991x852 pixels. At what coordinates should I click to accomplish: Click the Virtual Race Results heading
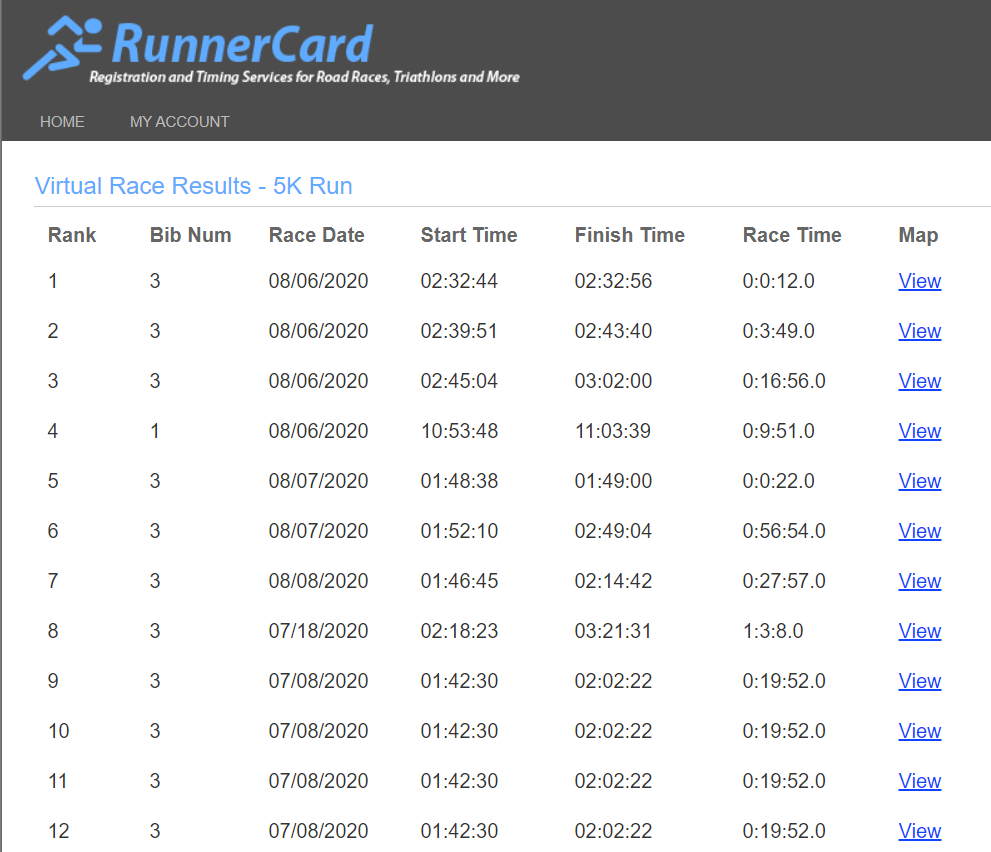point(193,186)
